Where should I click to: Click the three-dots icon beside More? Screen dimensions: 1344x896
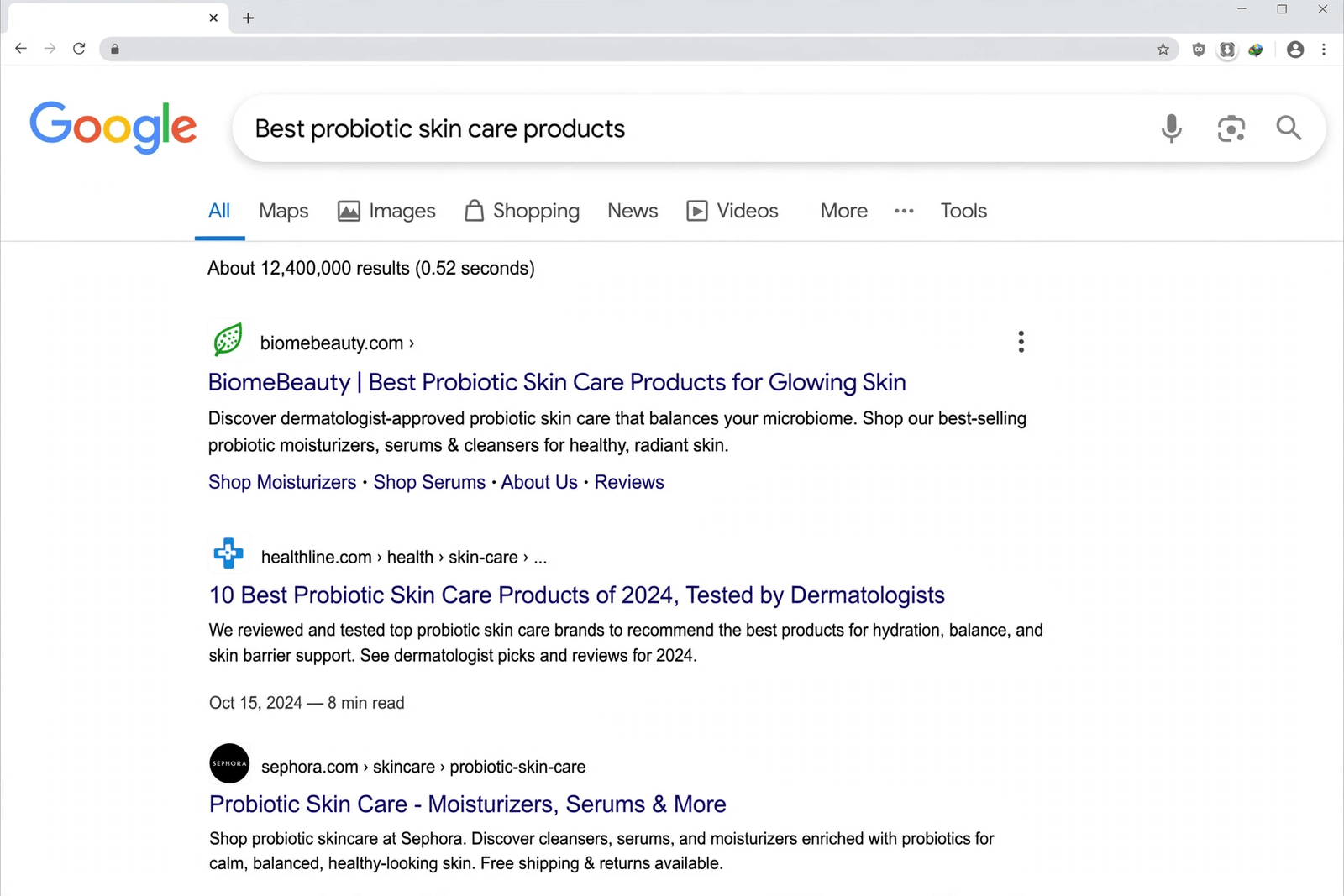tap(904, 211)
